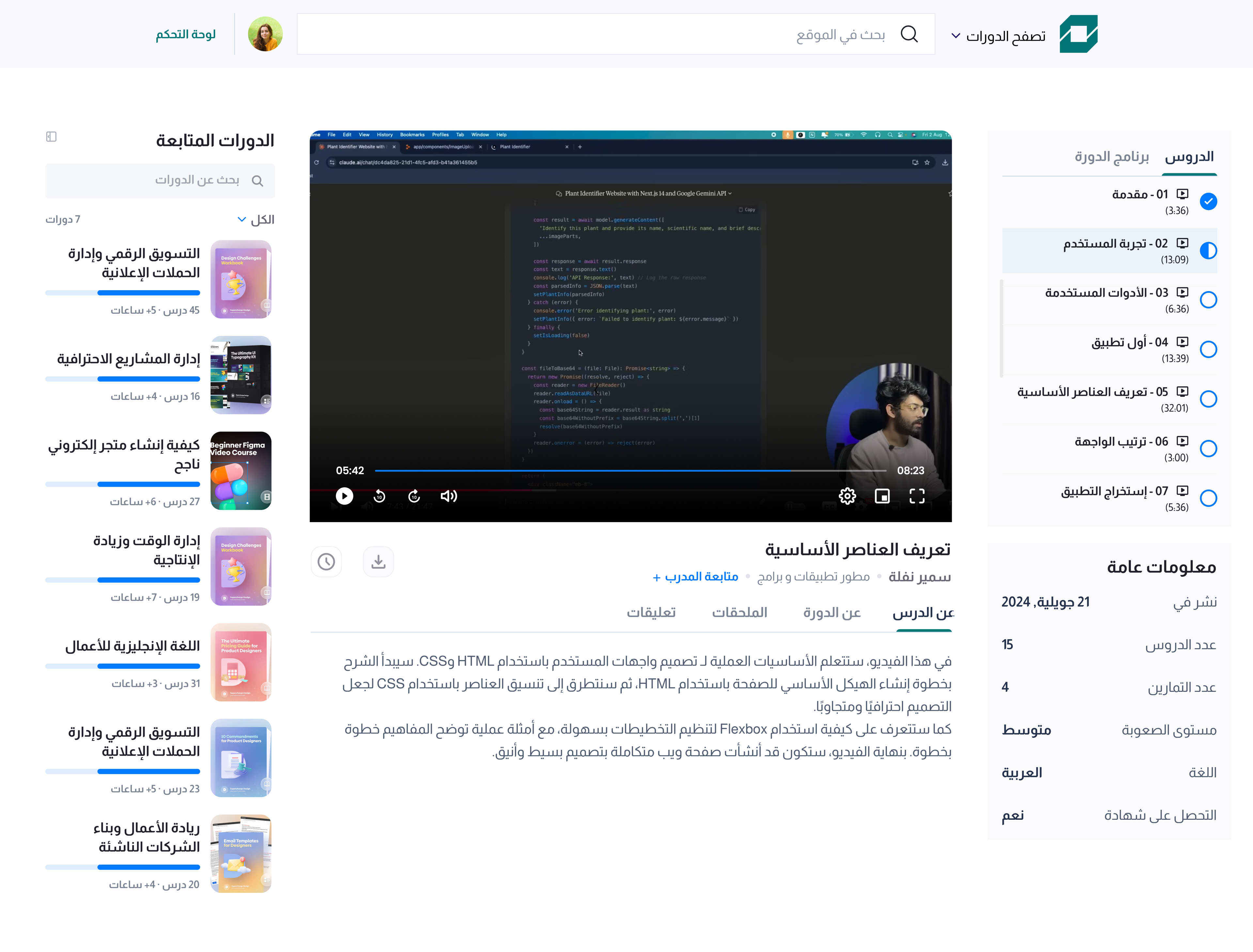Open the Beginner Figma Video Course thumbnail
The height and width of the screenshot is (952, 1253).
click(241, 471)
